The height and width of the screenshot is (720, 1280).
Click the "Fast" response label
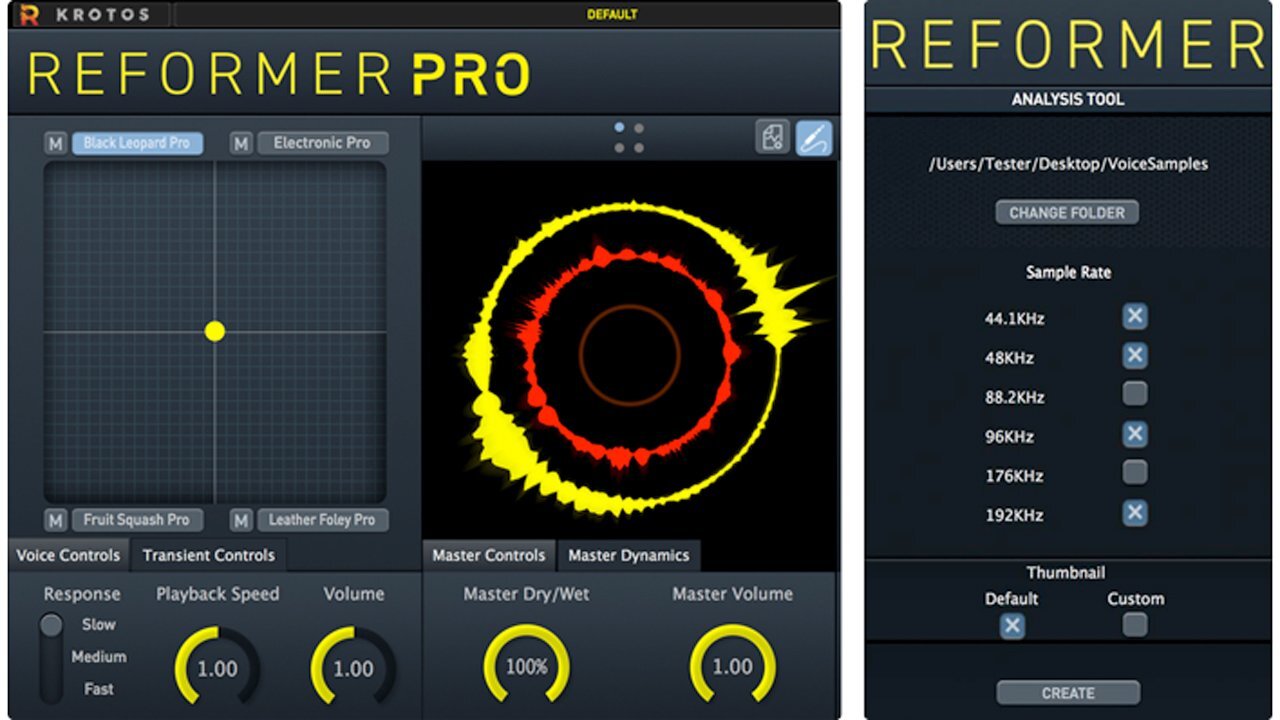pos(99,689)
